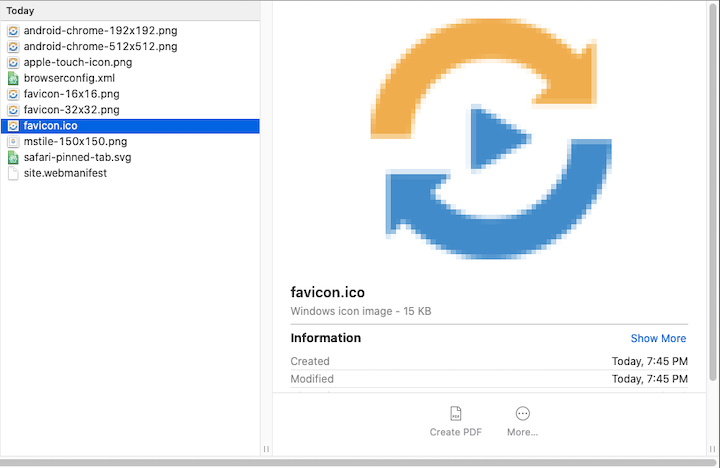Select browserconfig.xml file name
This screenshot has width=720, height=468.
pyautogui.click(x=69, y=78)
